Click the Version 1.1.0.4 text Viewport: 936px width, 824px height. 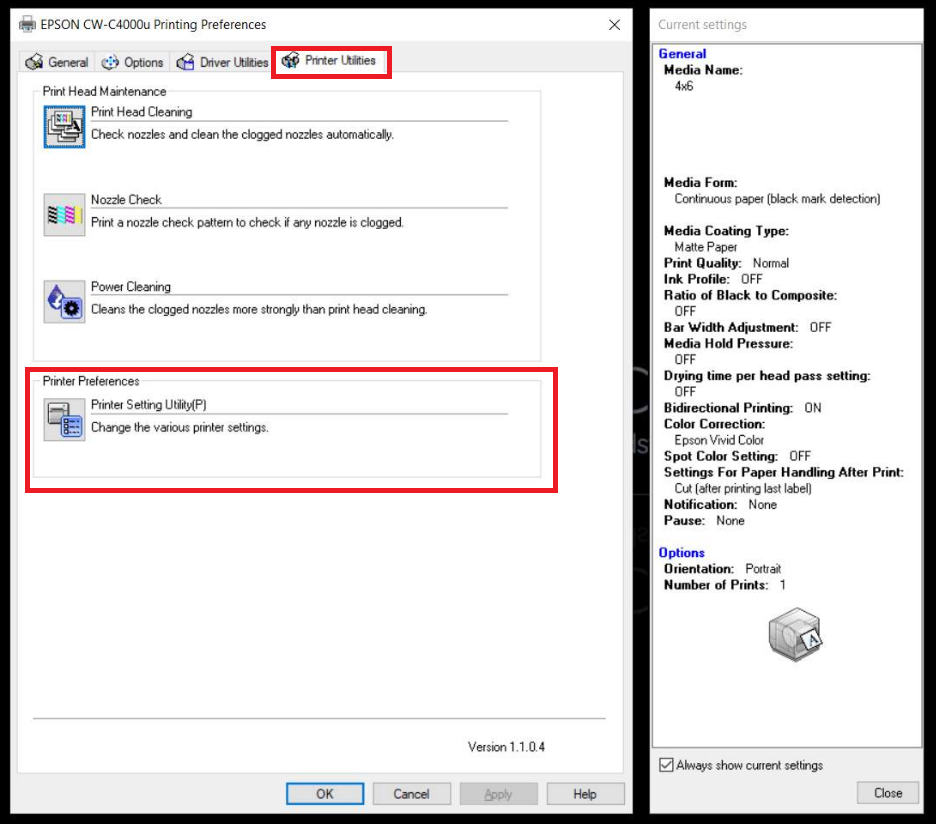tap(506, 747)
